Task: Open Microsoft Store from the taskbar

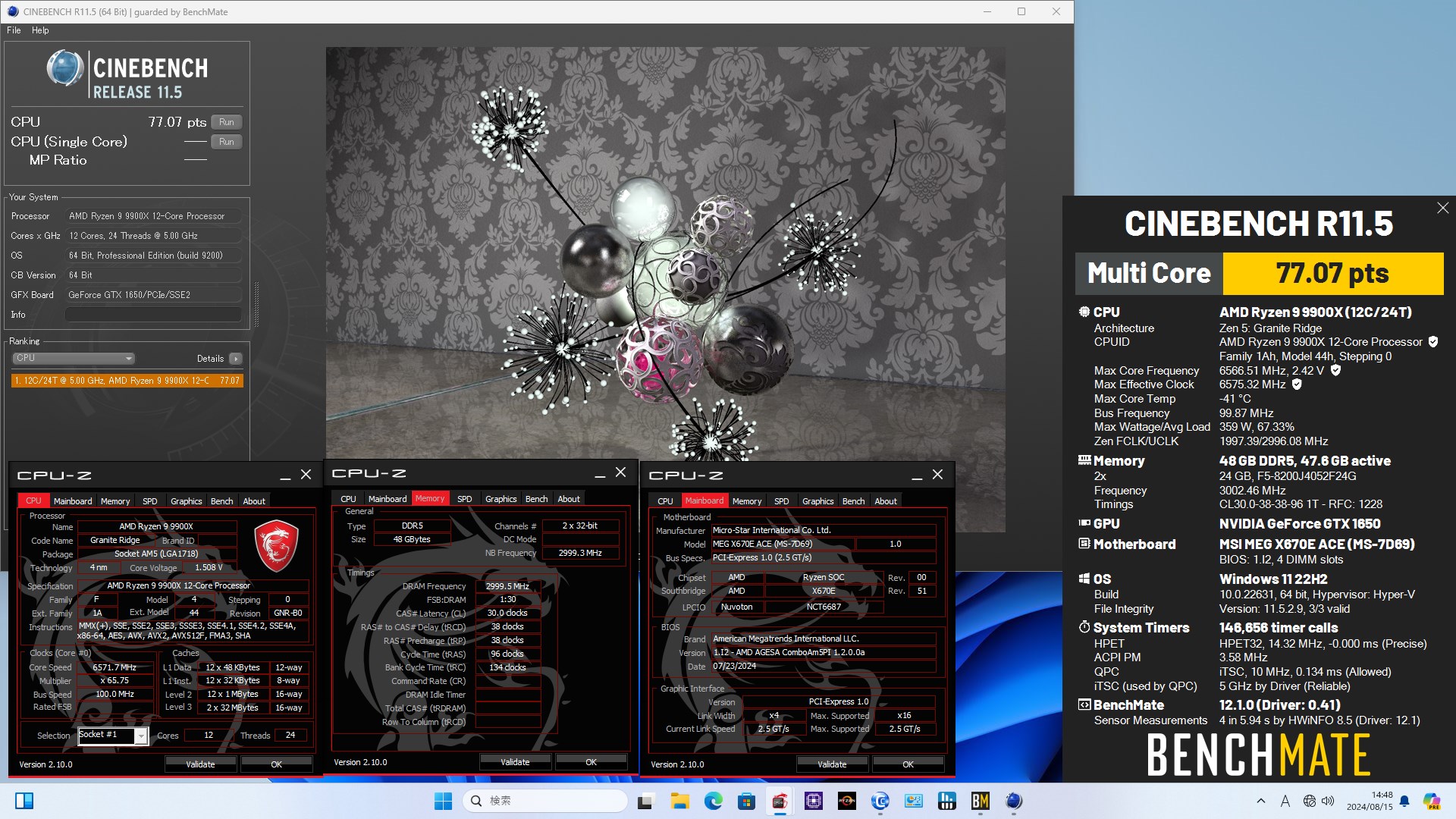Action: click(x=746, y=801)
